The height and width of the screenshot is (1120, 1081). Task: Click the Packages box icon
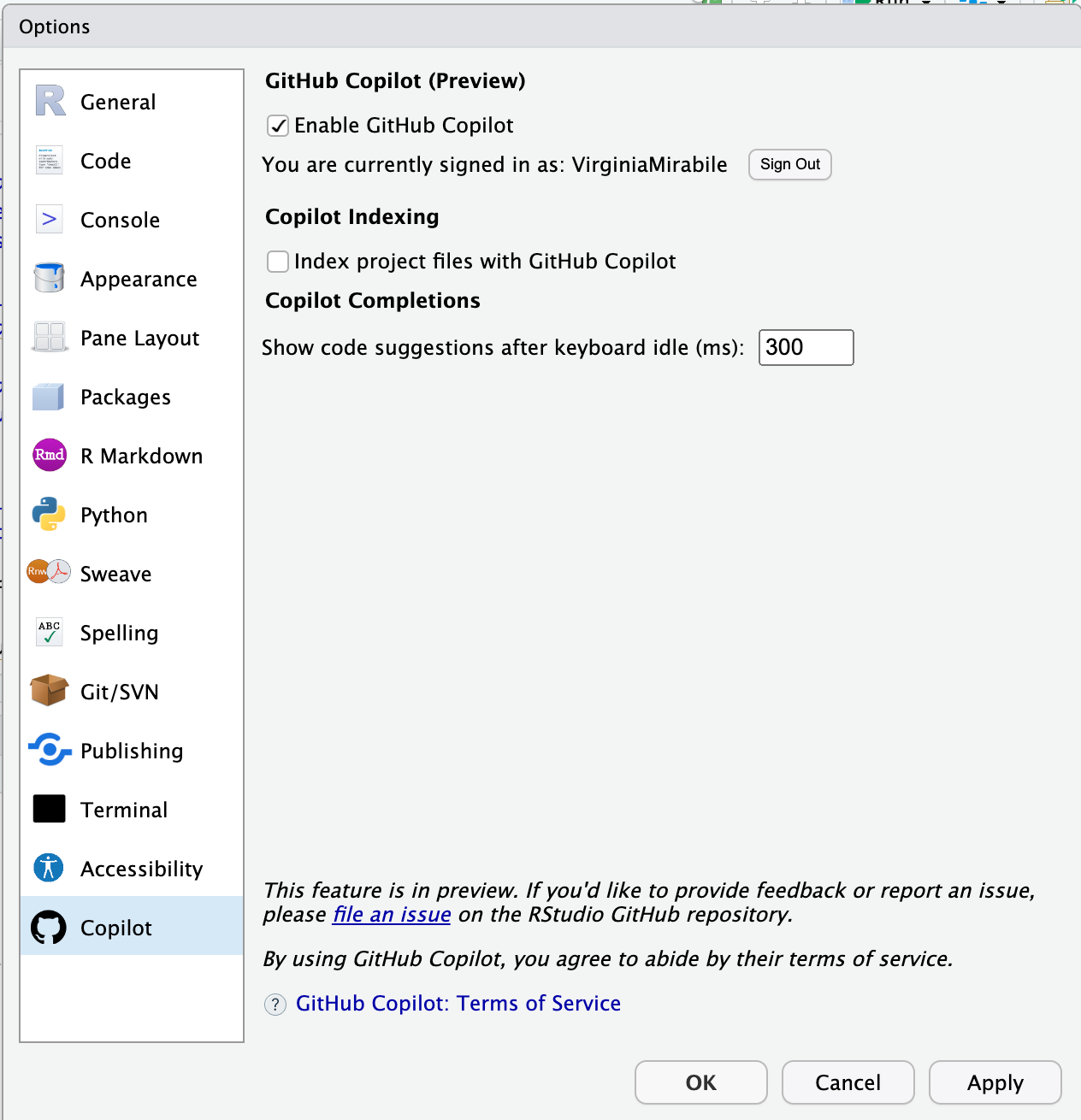coord(49,397)
